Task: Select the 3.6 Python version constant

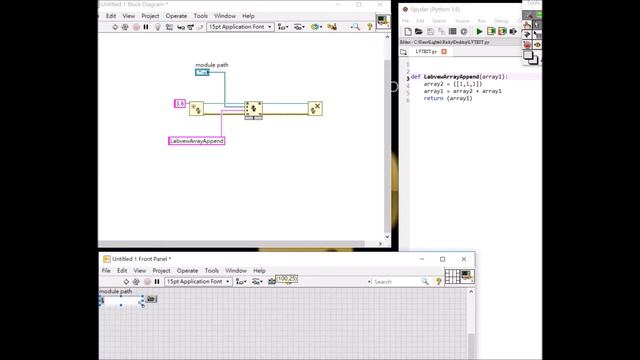Action: (x=180, y=104)
